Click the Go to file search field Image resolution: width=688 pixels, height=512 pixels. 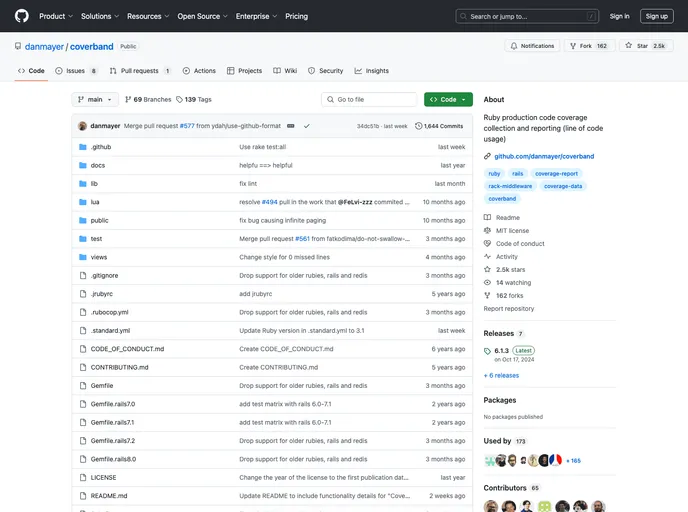click(370, 100)
